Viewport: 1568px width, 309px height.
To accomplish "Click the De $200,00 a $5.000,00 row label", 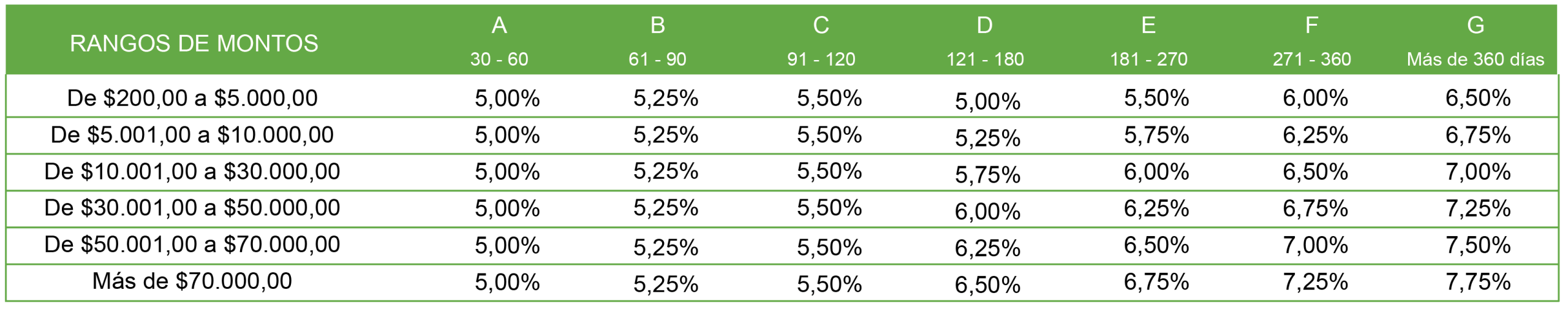I will click(x=192, y=98).
